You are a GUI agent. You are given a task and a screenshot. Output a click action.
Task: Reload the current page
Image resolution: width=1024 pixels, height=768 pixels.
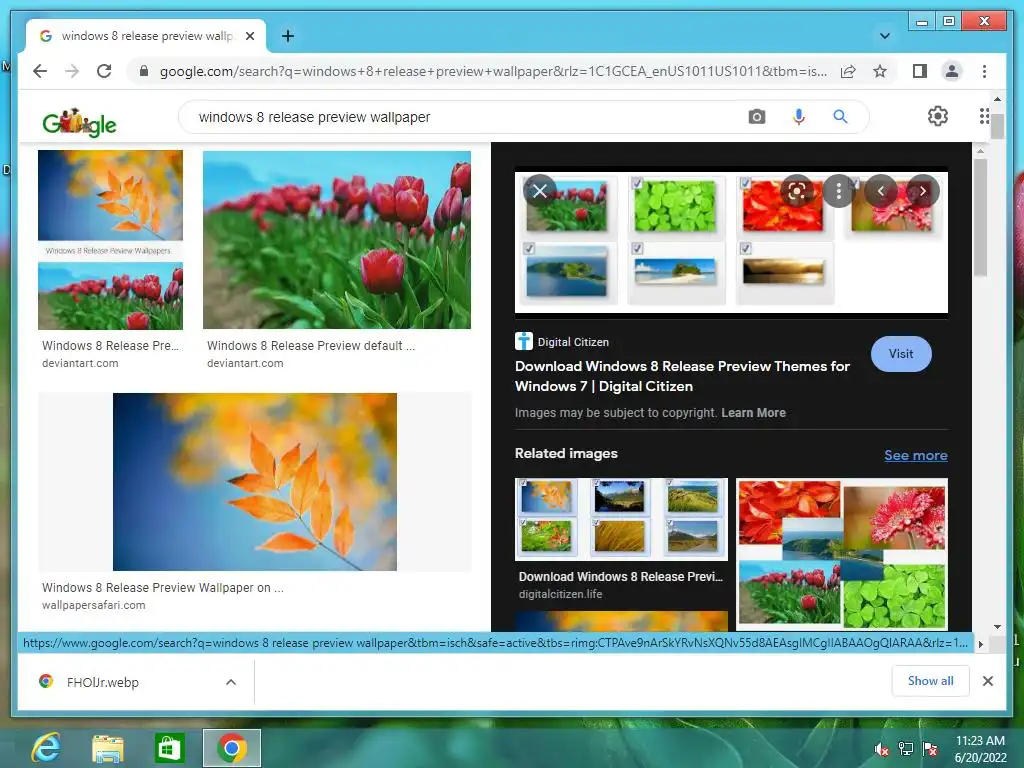pyautogui.click(x=104, y=71)
